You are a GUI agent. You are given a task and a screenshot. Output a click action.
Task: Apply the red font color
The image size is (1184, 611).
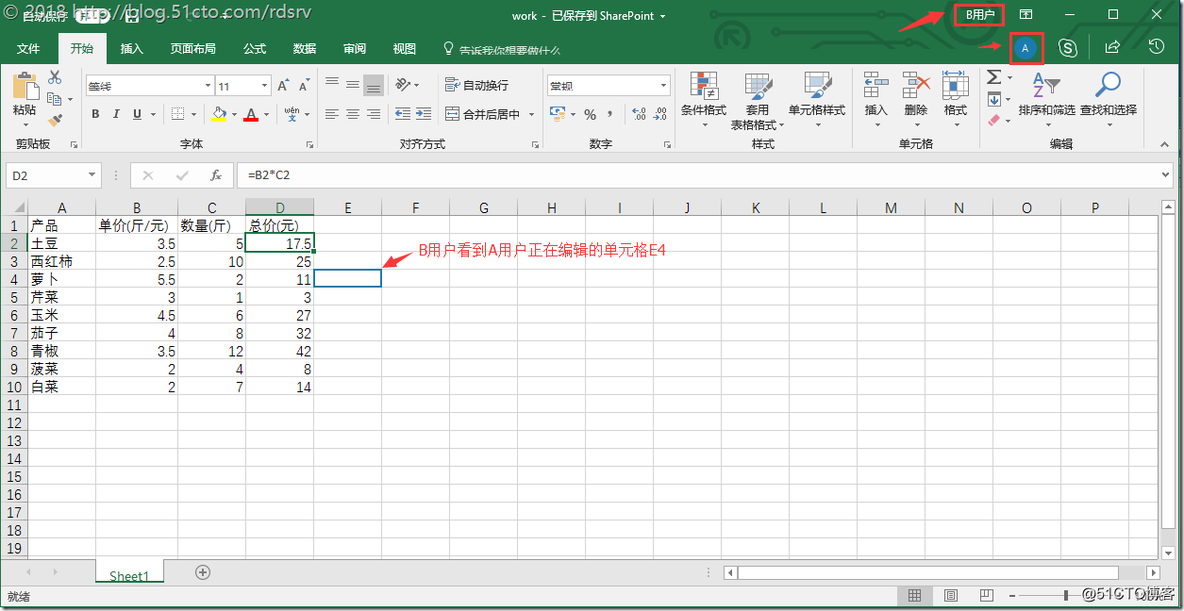click(x=252, y=114)
